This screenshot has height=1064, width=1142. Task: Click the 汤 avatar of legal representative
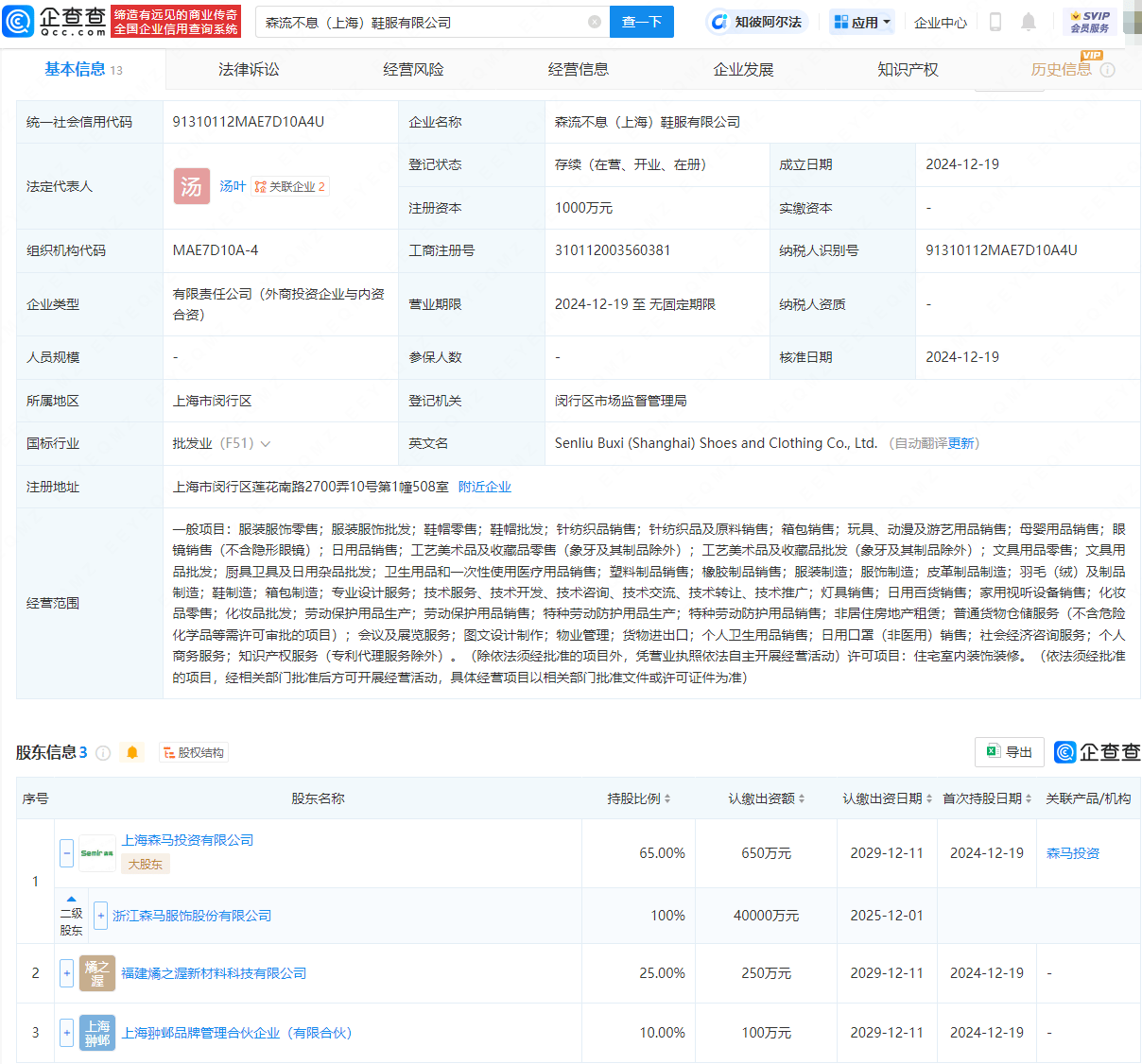point(191,186)
